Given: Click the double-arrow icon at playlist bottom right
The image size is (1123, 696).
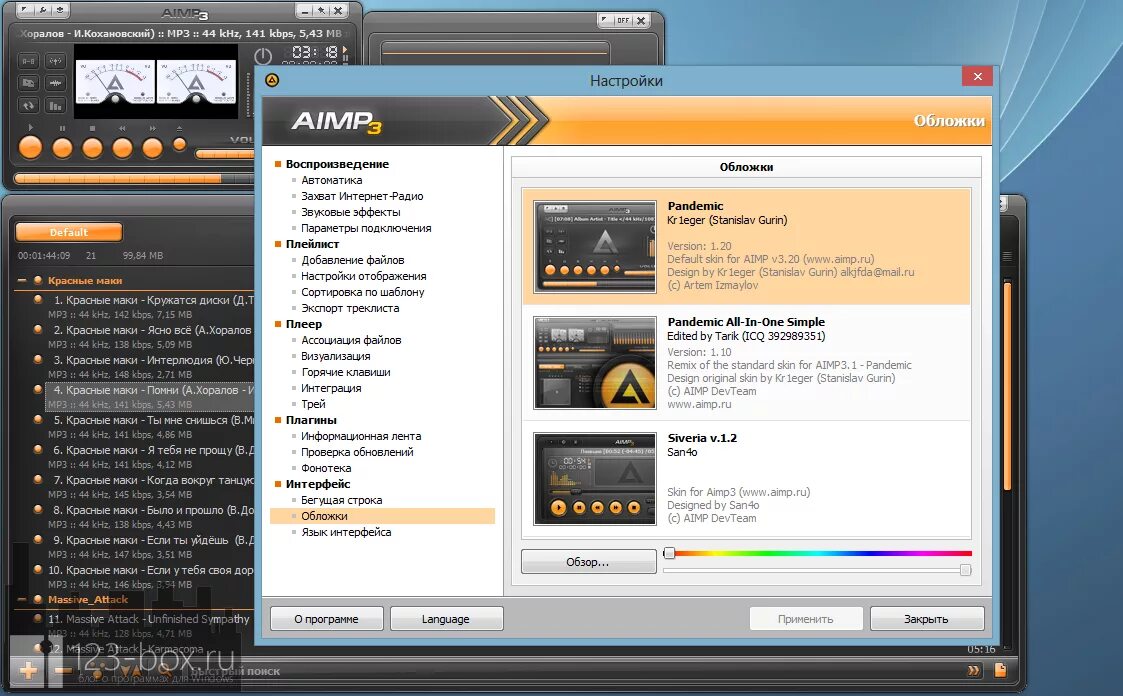Looking at the screenshot, I should pos(973,670).
